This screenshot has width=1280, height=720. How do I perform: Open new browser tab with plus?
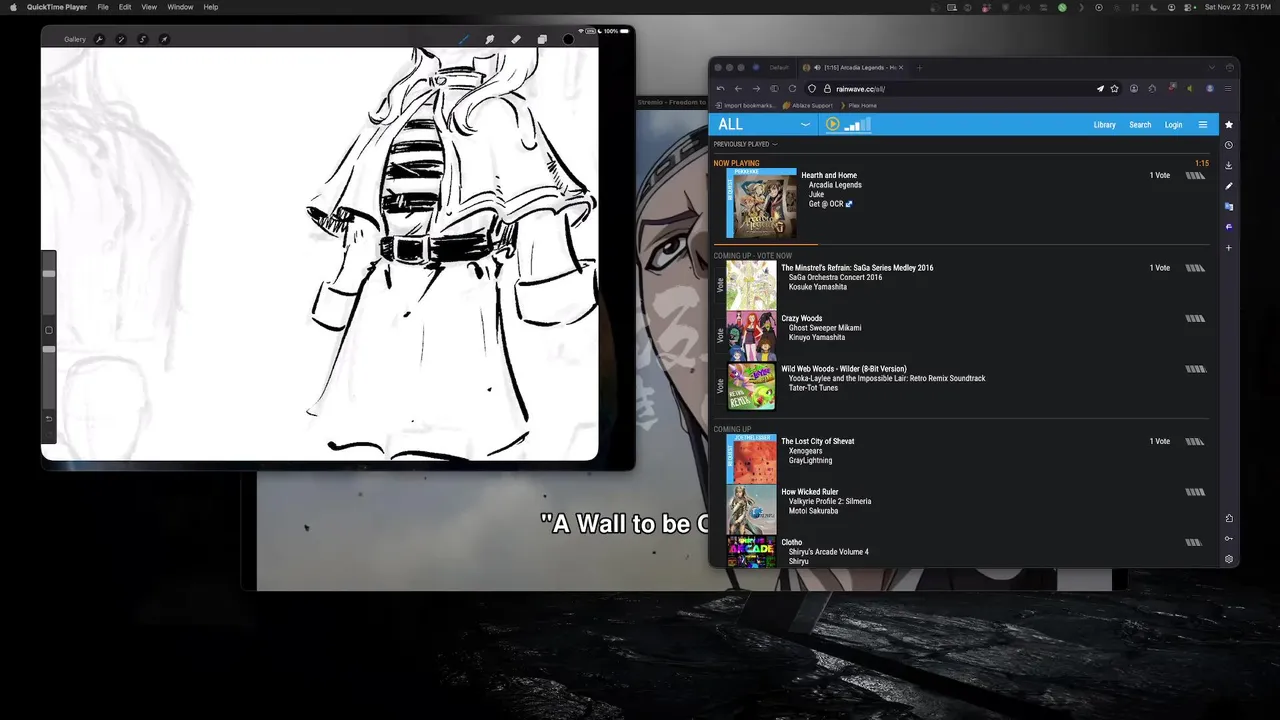coord(919,68)
